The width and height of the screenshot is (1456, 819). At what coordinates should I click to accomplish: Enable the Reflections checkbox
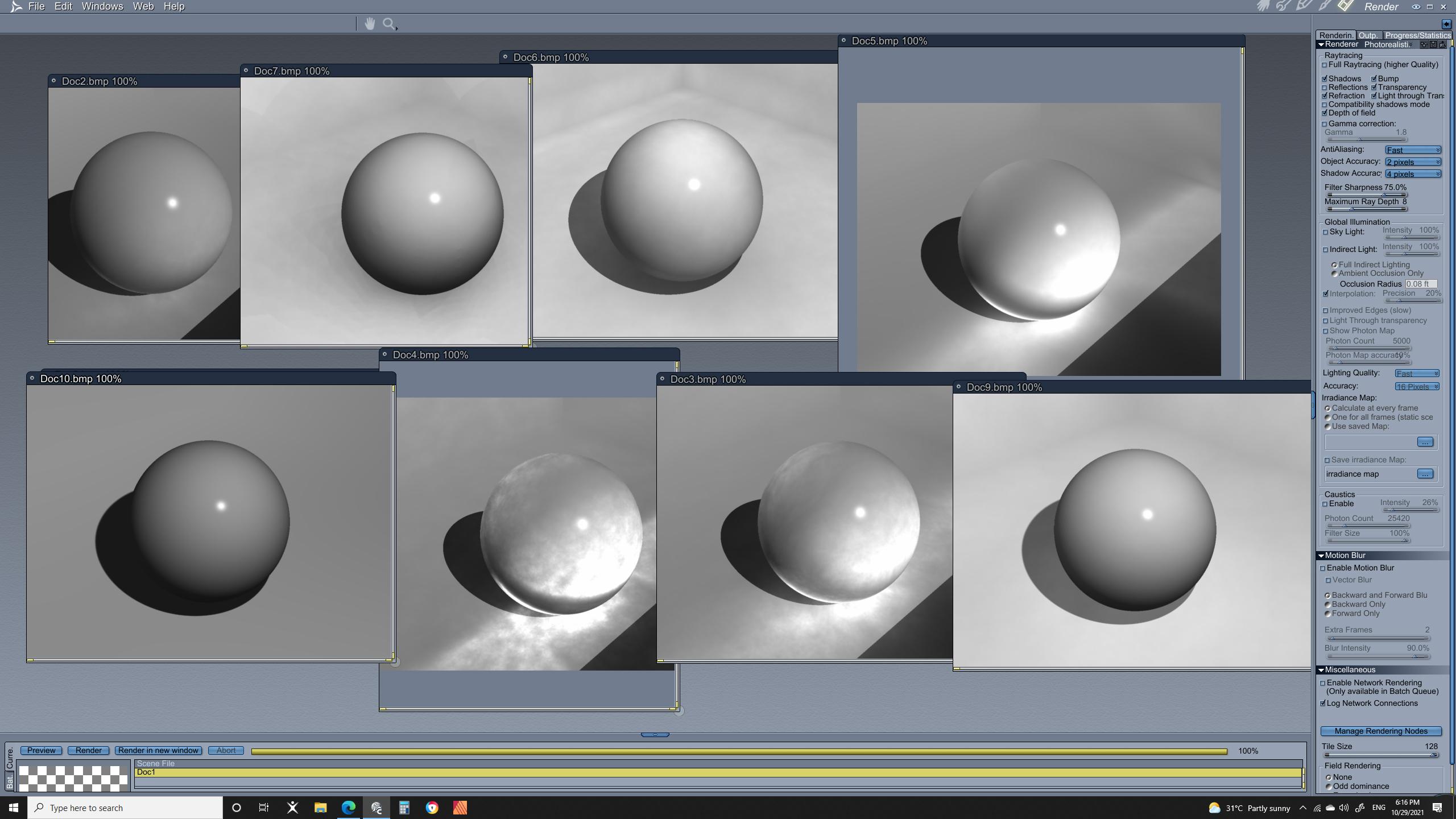click(x=1325, y=88)
